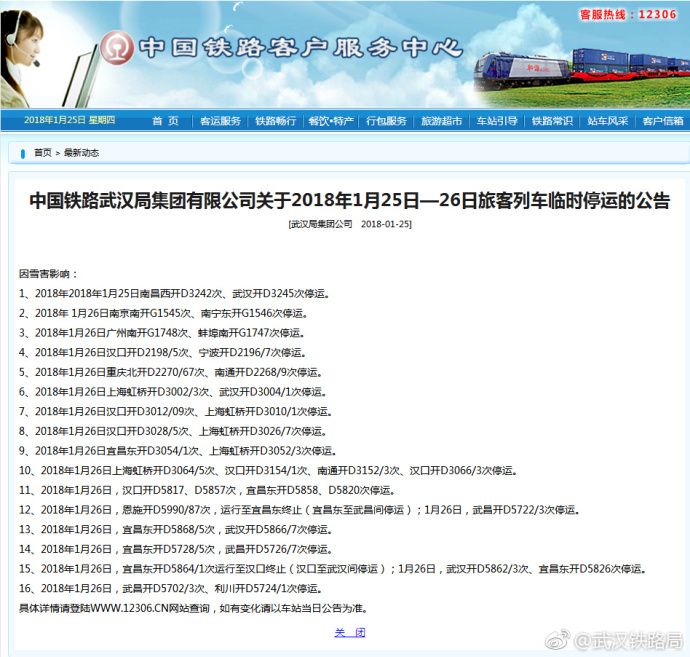
Task: Open the 站车风采 menu item
Action: tap(607, 121)
